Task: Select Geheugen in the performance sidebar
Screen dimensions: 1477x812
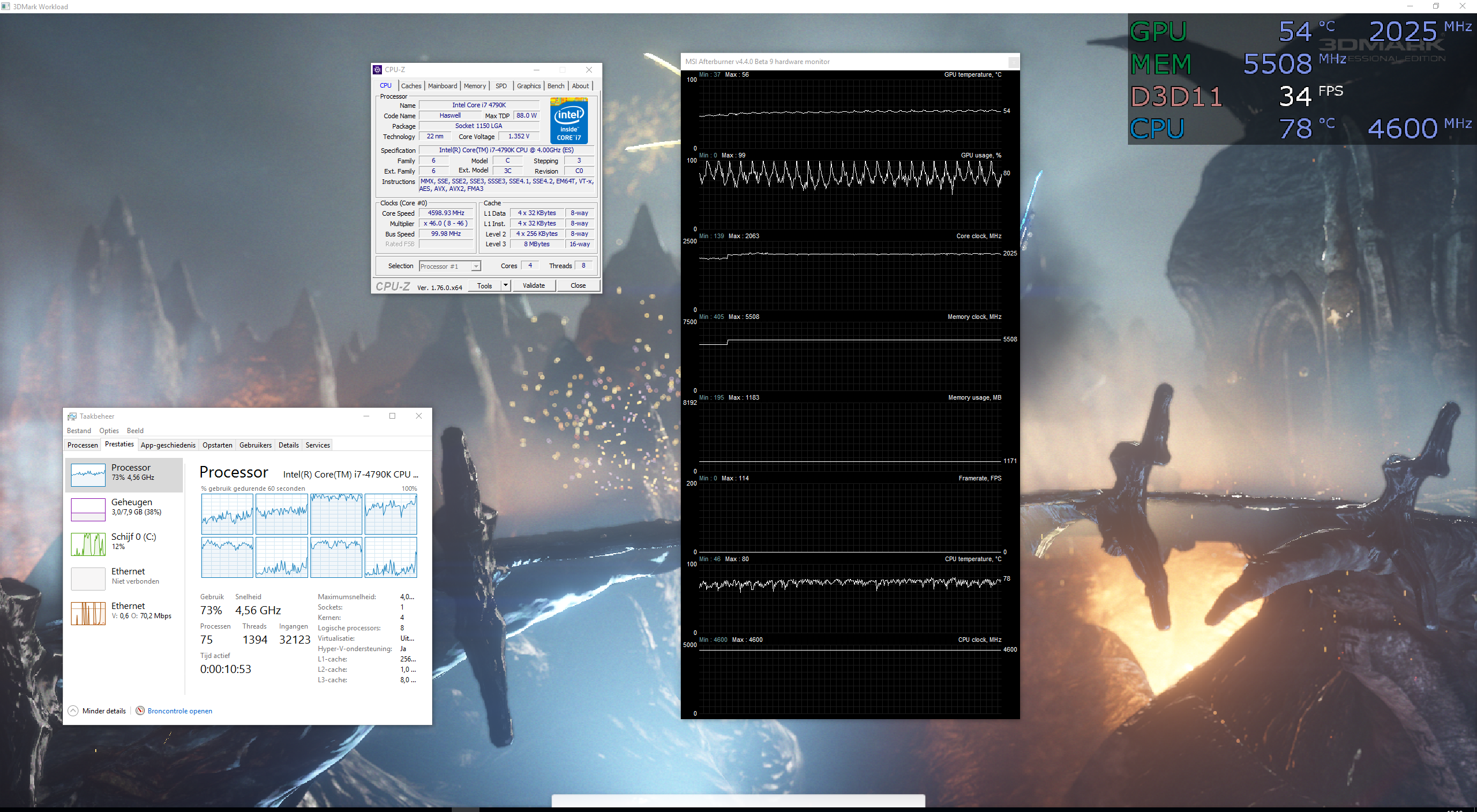Action: click(x=124, y=510)
